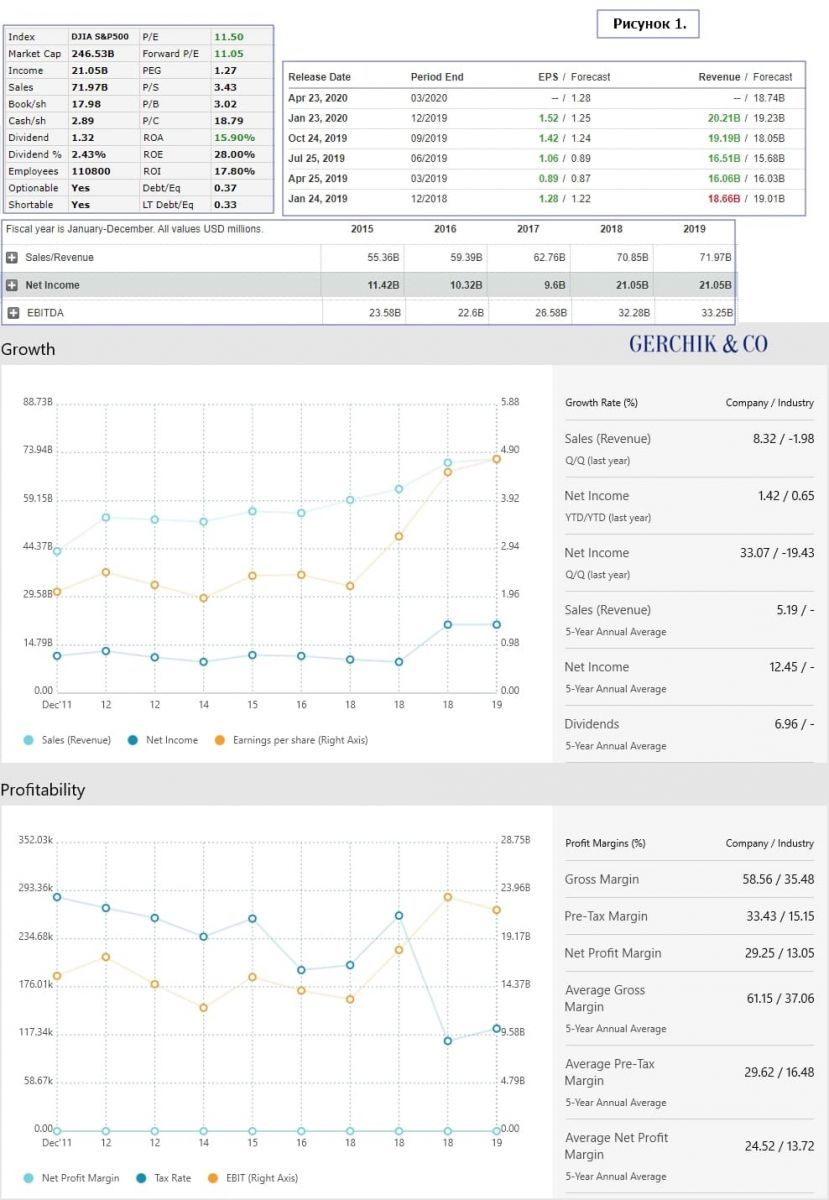
Task: Expand the EBITDA row plus icon
Action: (x=13, y=313)
